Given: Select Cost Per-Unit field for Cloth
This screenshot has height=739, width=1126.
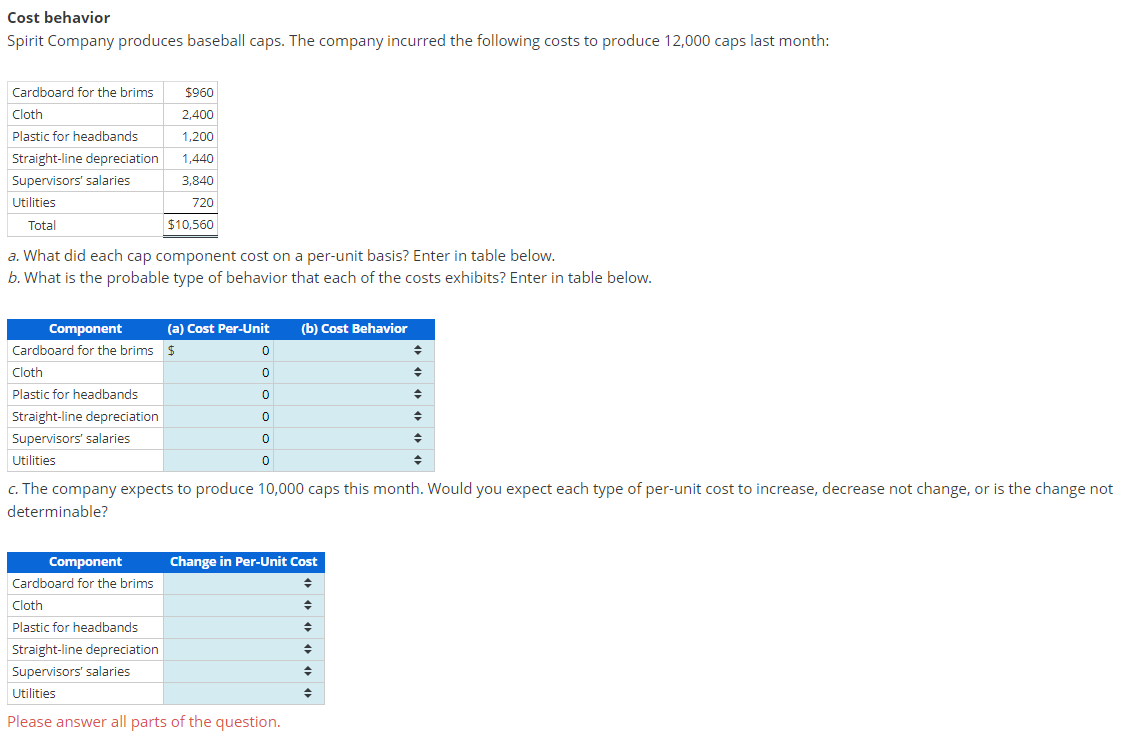Looking at the screenshot, I should pos(218,373).
